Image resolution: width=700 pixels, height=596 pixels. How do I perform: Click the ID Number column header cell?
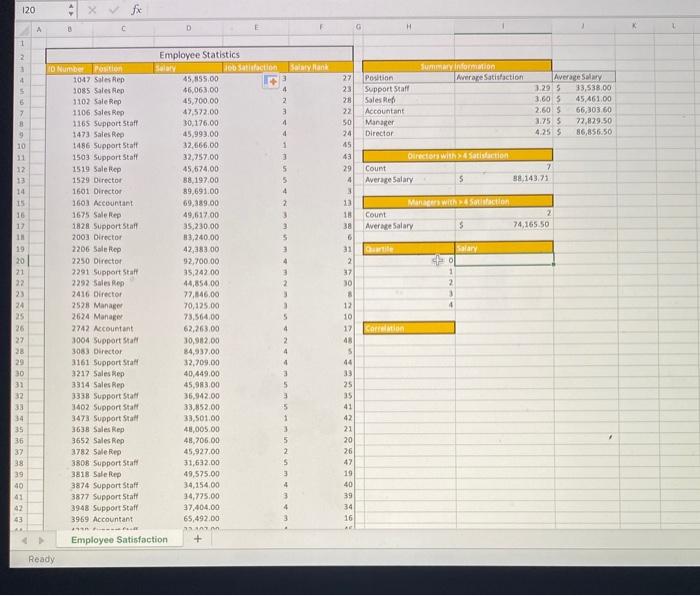(69, 69)
